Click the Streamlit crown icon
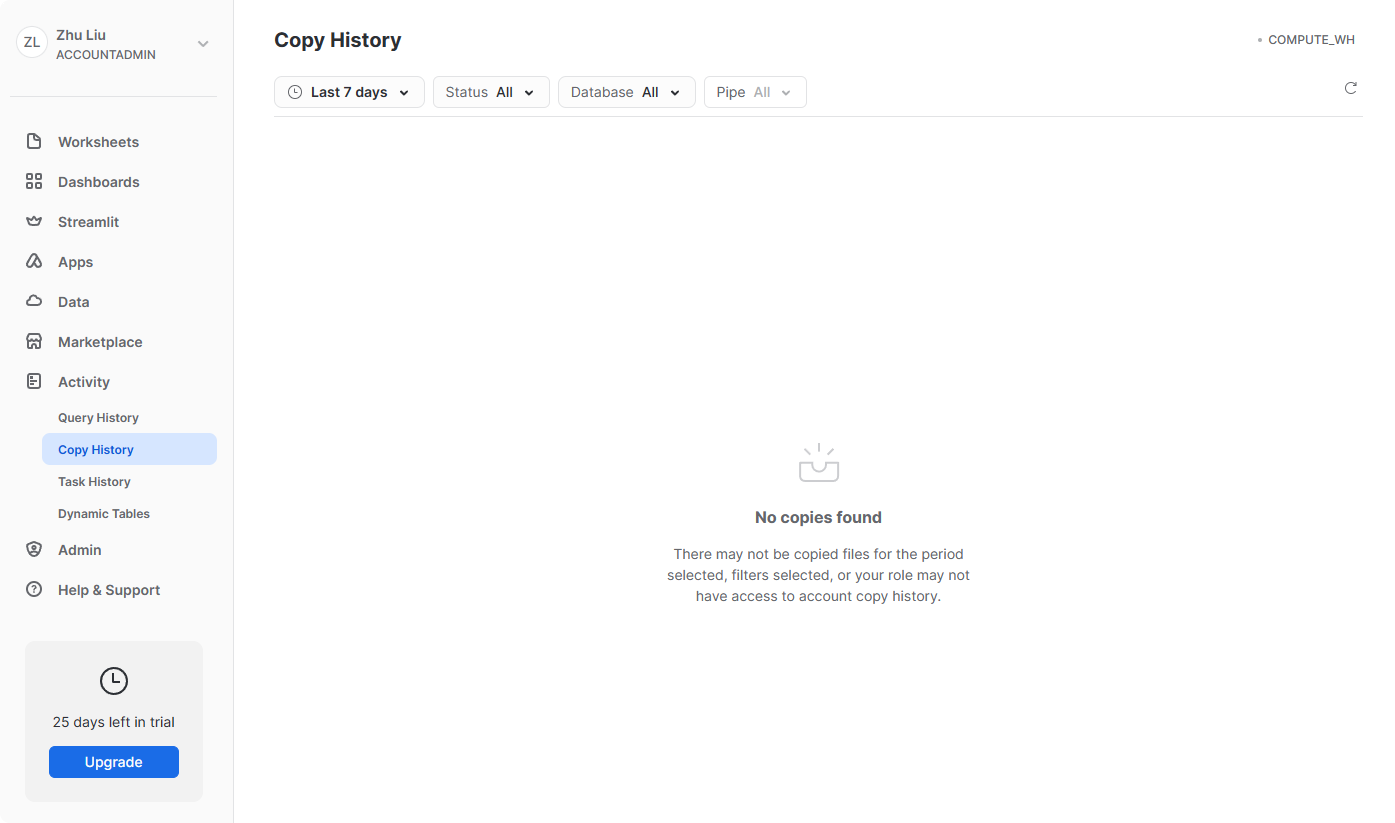The image size is (1395, 823). [x=34, y=222]
